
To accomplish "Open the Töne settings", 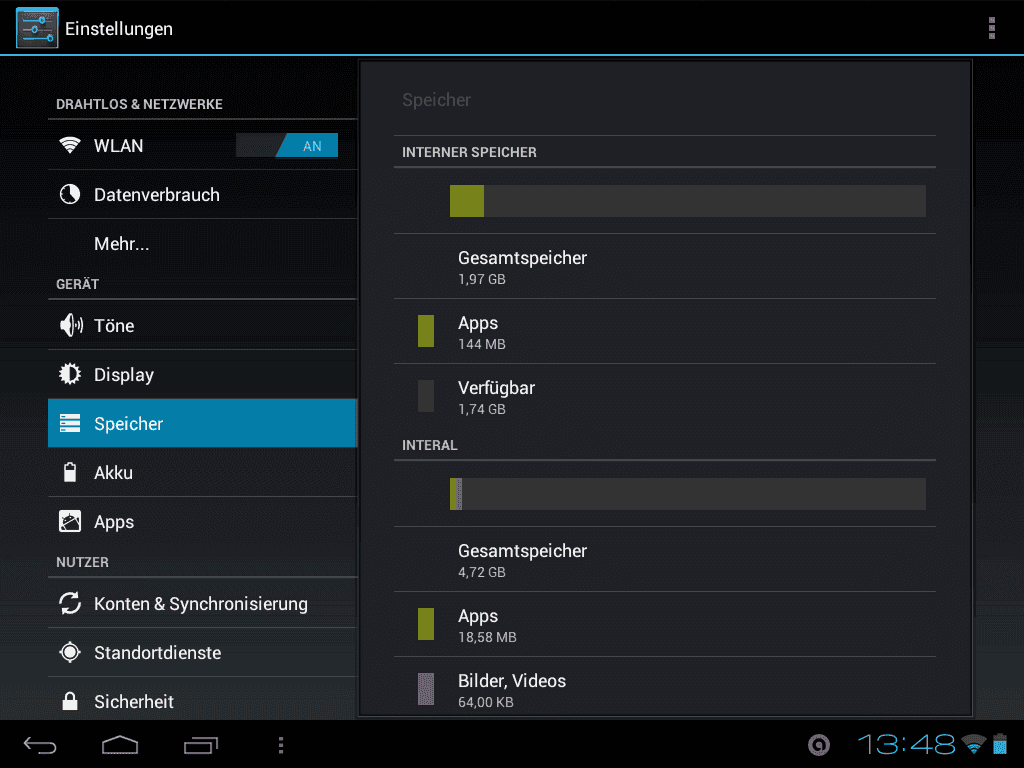I will point(202,325).
